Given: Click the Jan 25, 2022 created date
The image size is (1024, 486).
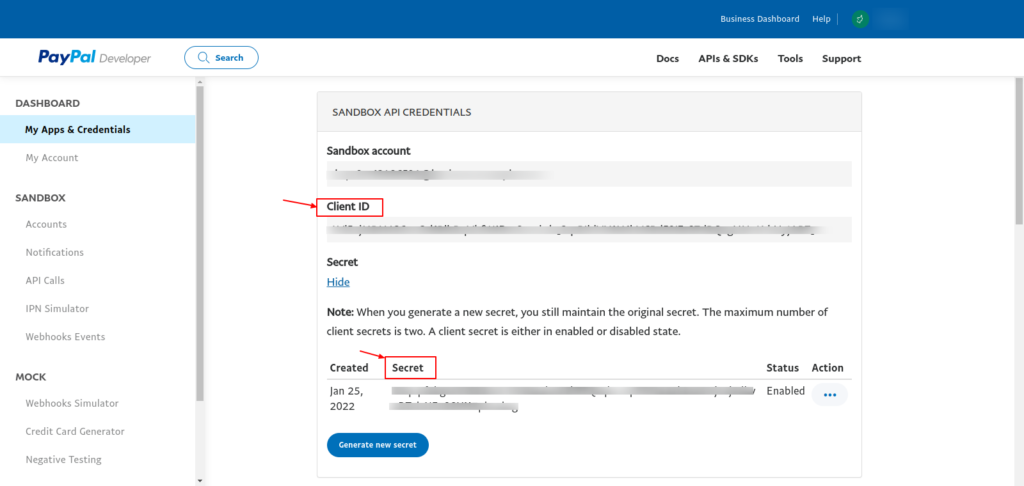Looking at the screenshot, I should (x=346, y=398).
